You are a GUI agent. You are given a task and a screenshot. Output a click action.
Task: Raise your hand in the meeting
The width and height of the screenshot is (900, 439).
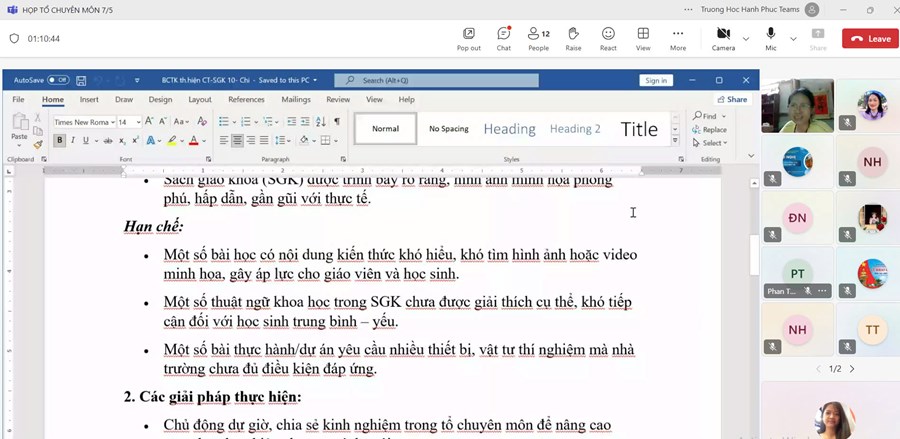pyautogui.click(x=573, y=38)
